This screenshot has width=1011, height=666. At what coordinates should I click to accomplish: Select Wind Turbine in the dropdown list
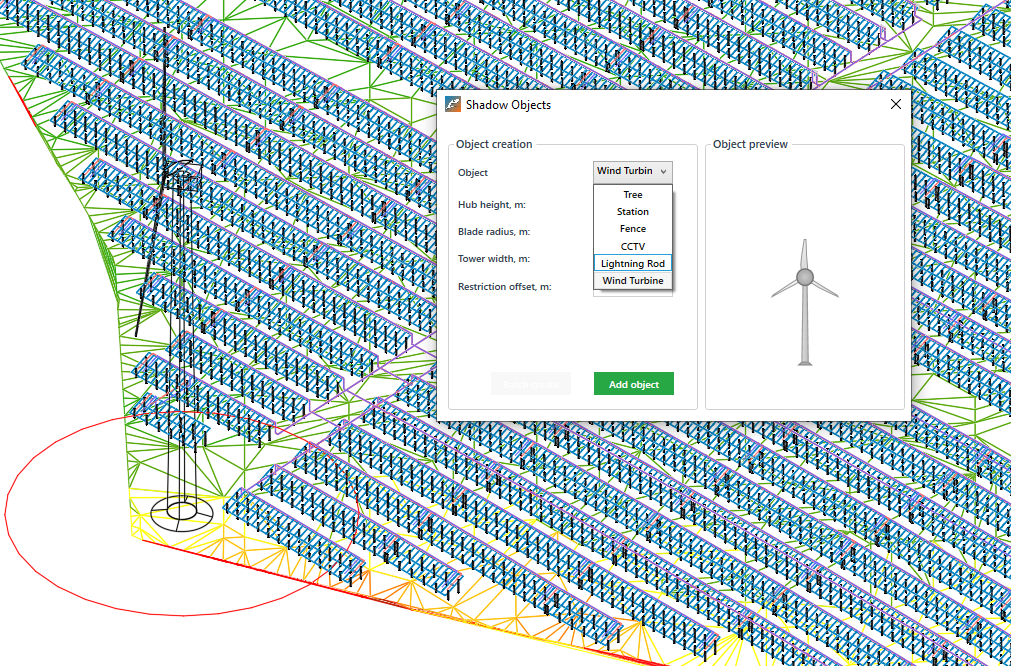coord(633,280)
